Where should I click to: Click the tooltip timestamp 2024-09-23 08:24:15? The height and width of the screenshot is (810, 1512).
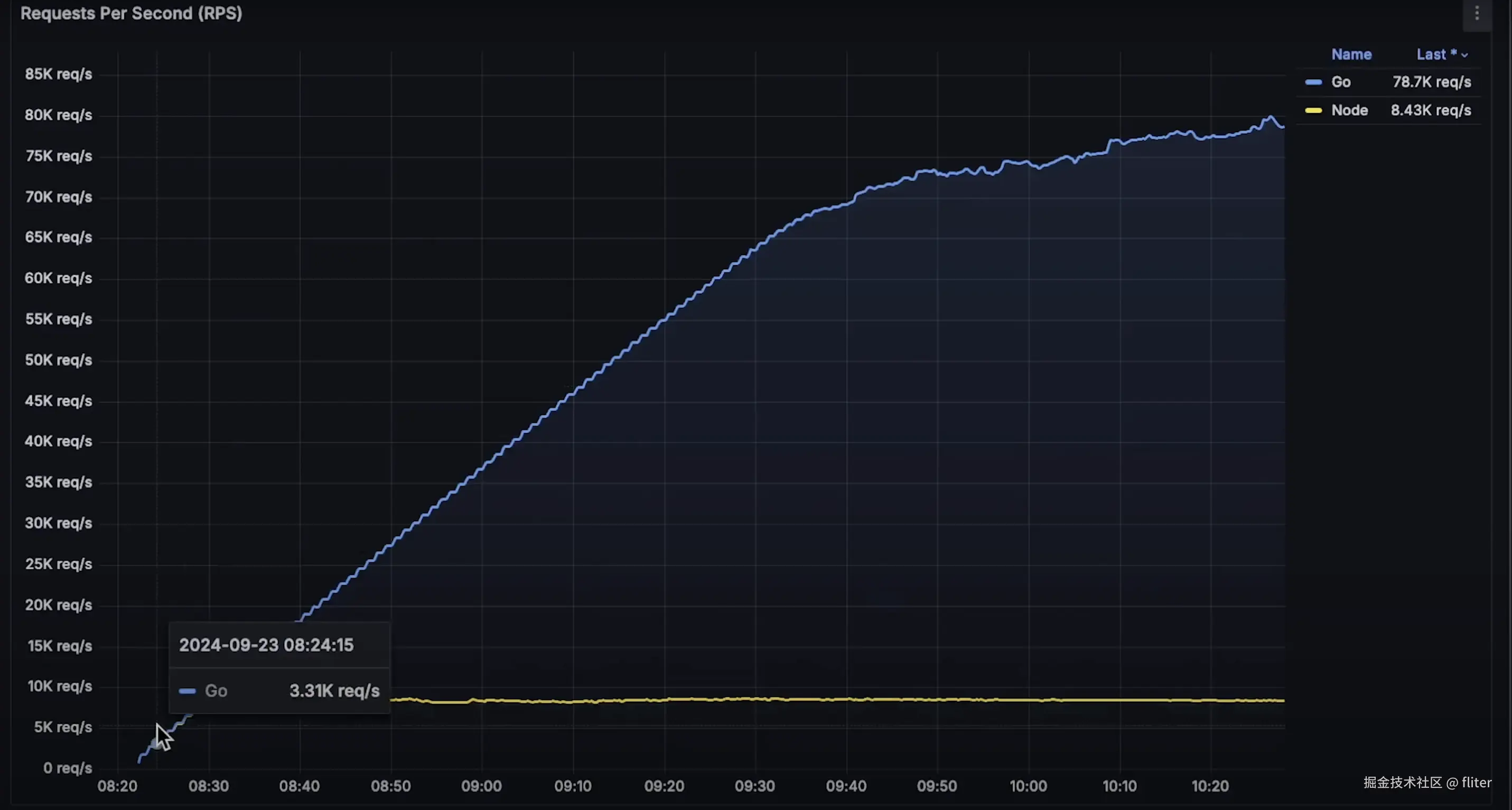[266, 645]
